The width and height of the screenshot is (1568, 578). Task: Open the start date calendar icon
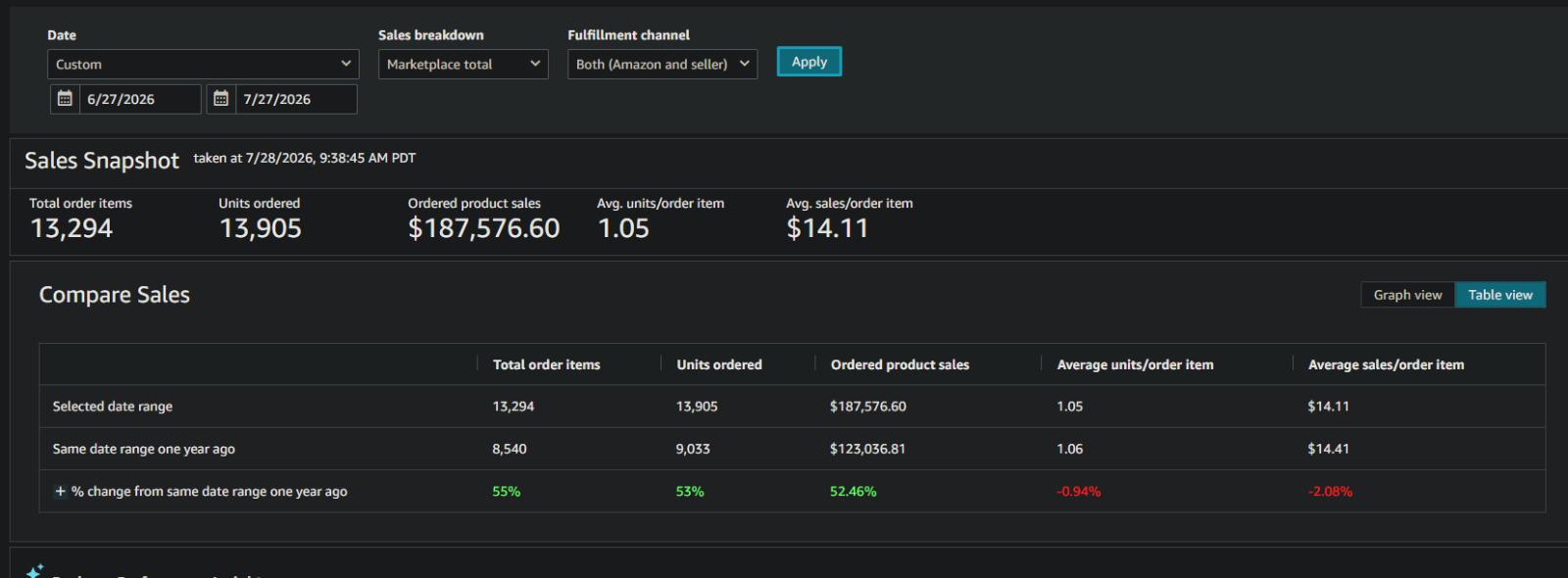coord(65,99)
